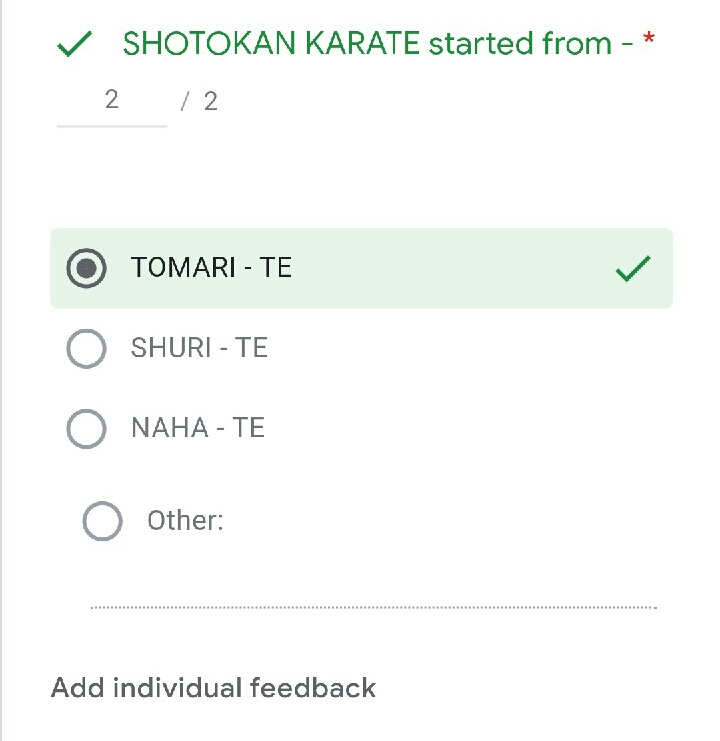
Task: Open Add individual feedback
Action: pos(213,688)
